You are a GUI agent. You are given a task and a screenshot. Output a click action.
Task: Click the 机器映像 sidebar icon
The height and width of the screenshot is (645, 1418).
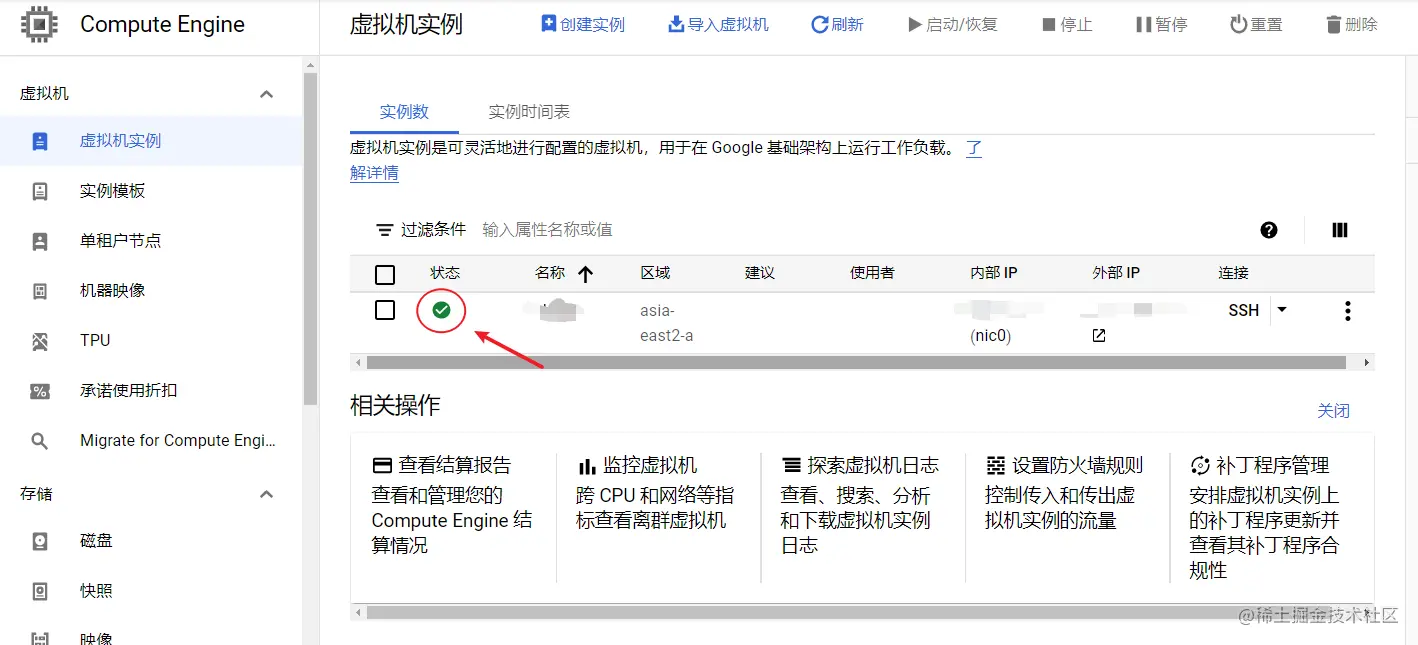(40, 291)
